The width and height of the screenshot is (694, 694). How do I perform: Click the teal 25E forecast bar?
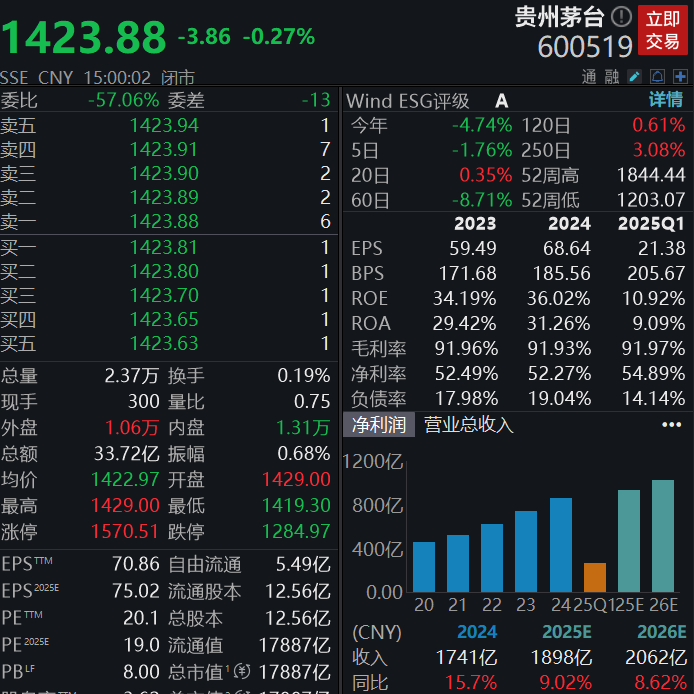tap(629, 541)
